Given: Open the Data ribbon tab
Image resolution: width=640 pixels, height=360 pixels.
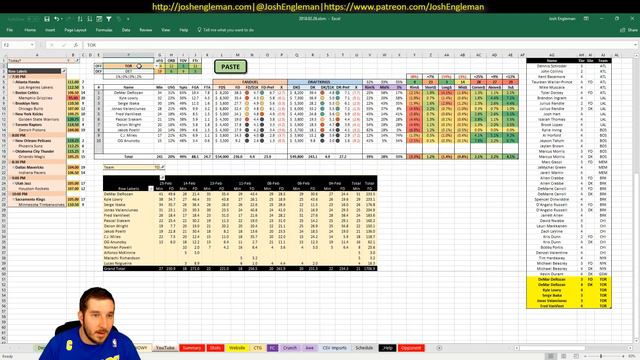Looking at the screenshot, I should point(126,30).
